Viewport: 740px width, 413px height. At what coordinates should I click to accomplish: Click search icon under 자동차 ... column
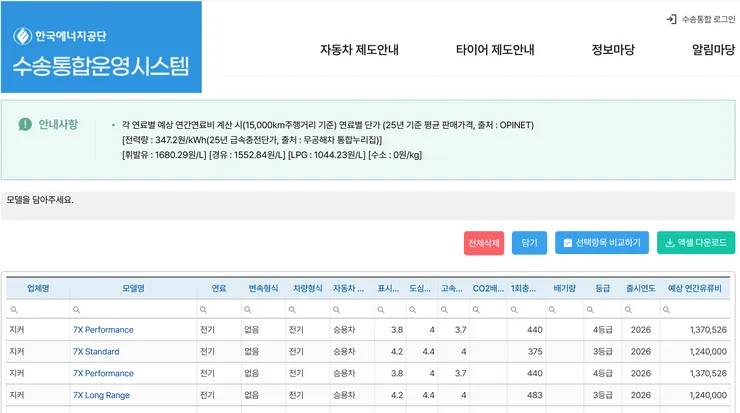(x=336, y=310)
